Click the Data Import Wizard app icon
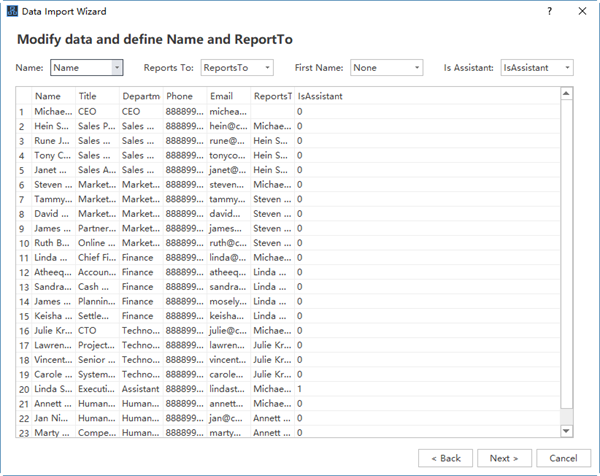 pos(13,10)
